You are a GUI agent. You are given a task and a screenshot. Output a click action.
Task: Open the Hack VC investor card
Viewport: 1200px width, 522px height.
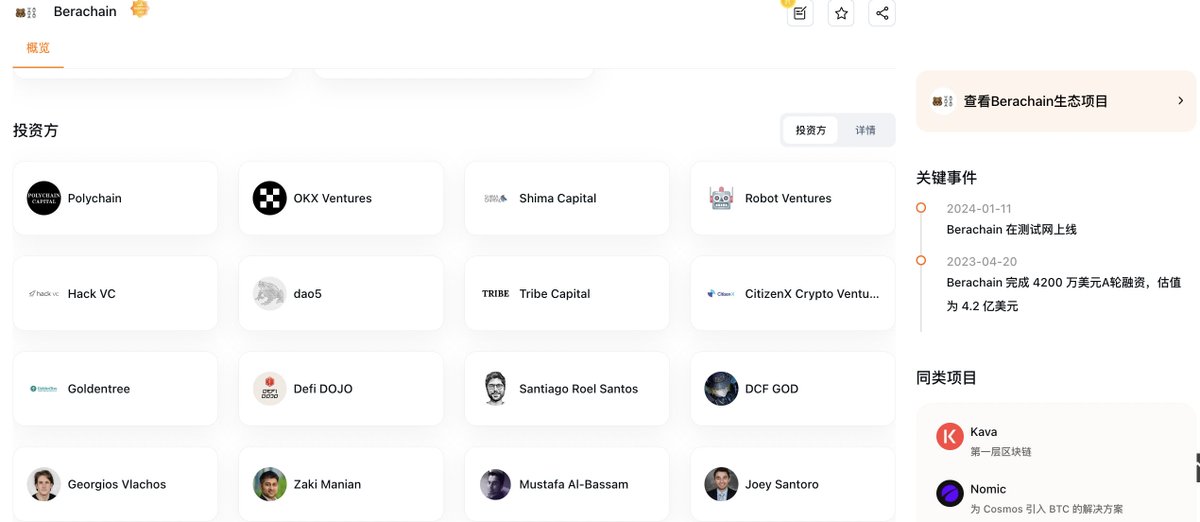pyautogui.click(x=115, y=294)
